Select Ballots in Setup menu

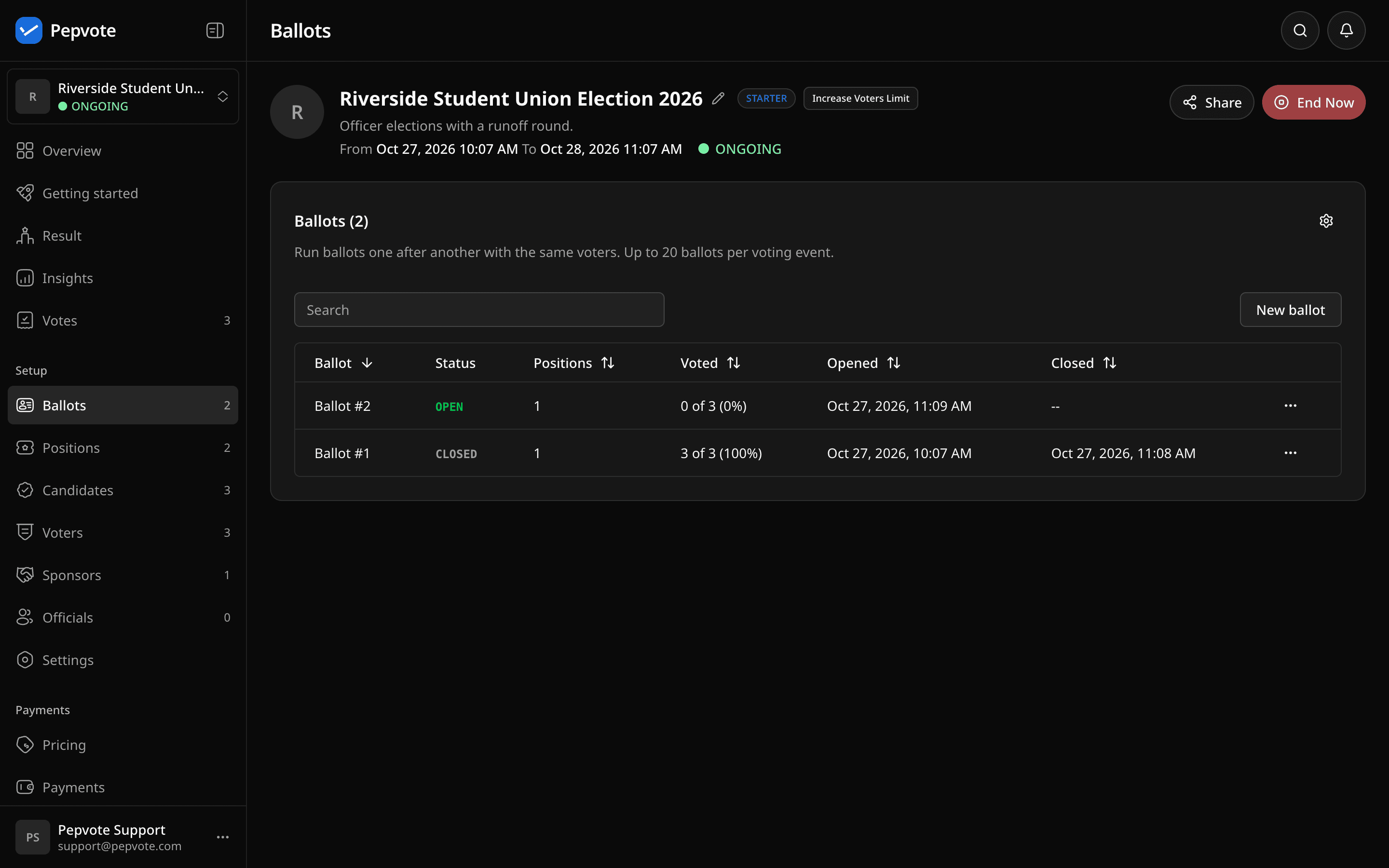pos(123,405)
